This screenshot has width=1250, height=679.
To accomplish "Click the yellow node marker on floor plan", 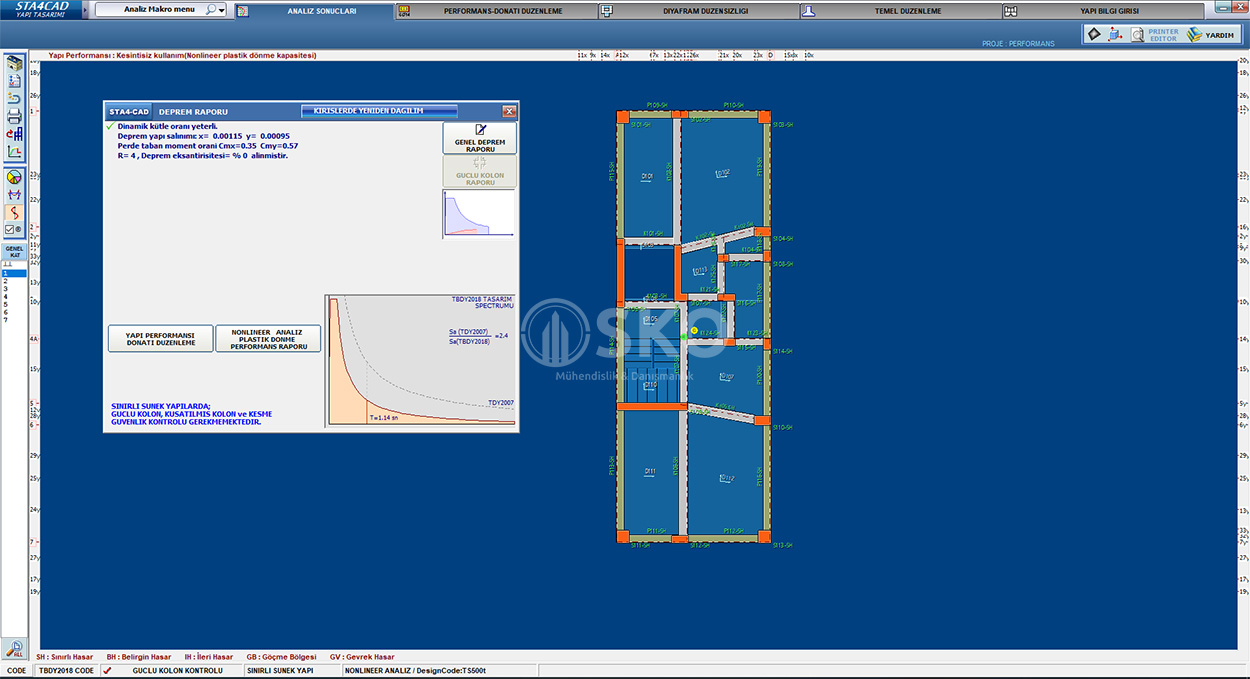I will pos(694,330).
